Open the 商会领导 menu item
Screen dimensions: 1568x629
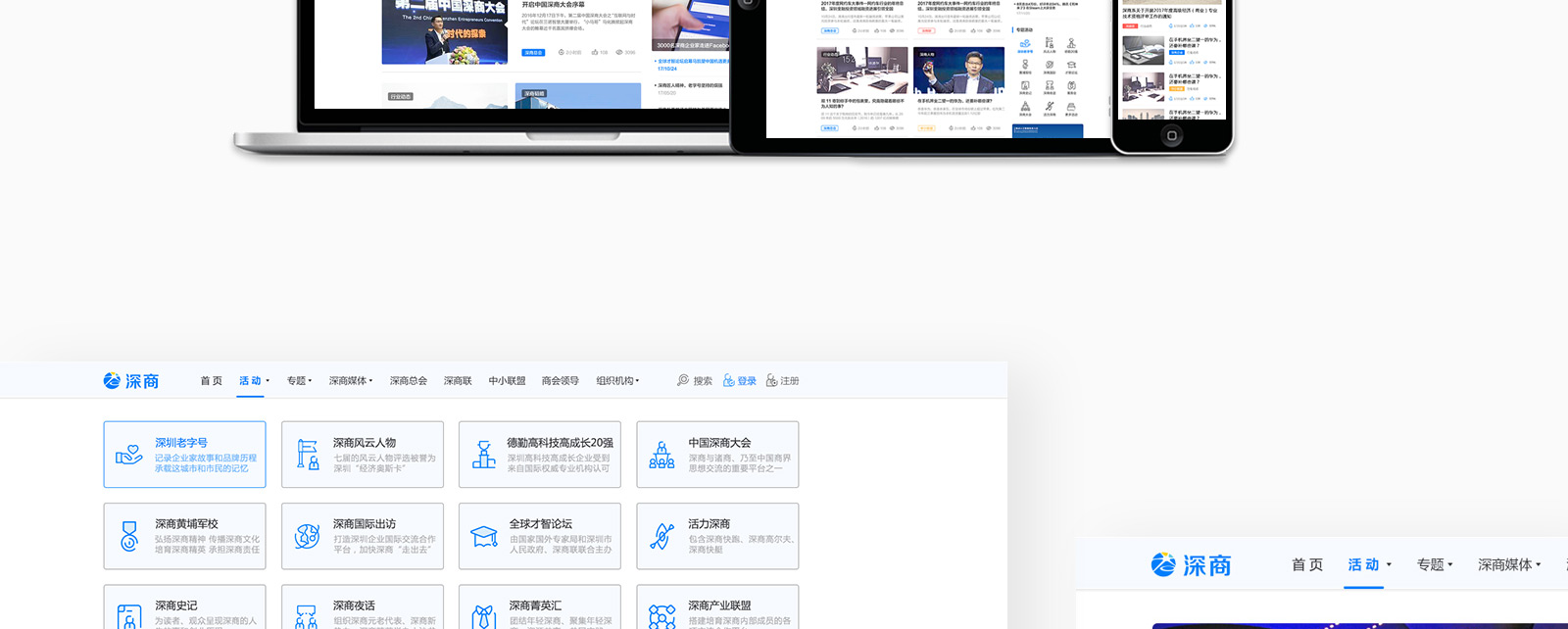pyautogui.click(x=561, y=381)
